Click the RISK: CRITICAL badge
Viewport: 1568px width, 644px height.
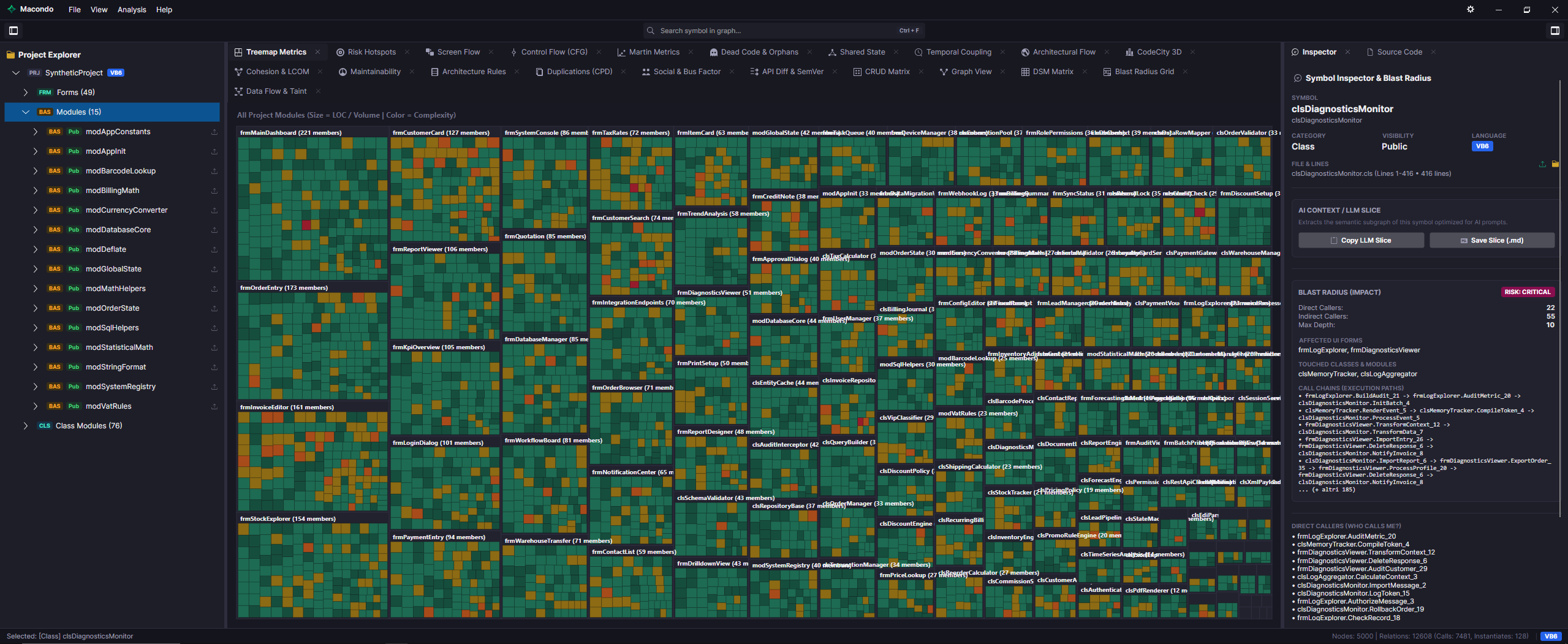(1528, 292)
